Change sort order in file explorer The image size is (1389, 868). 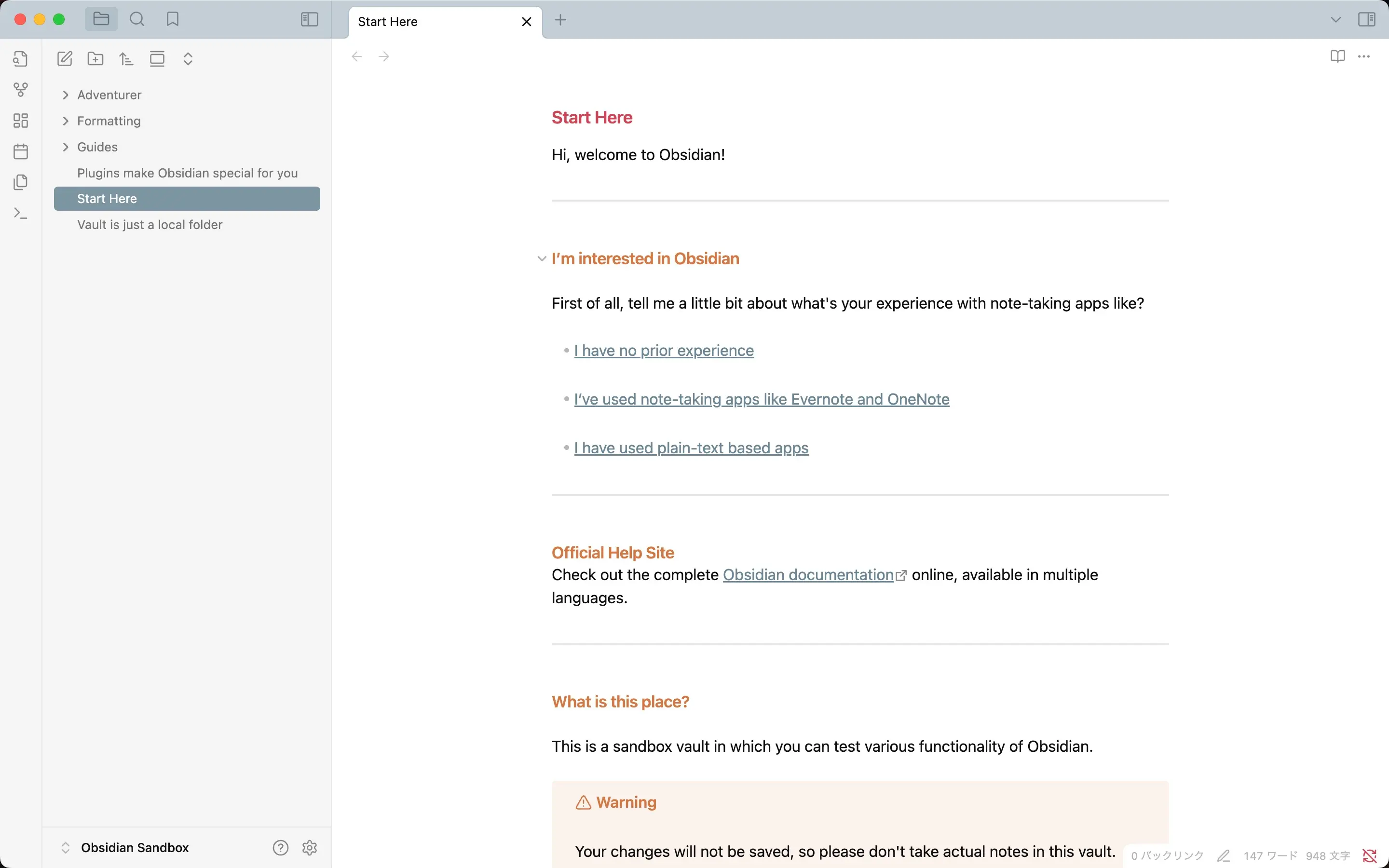coord(126,58)
